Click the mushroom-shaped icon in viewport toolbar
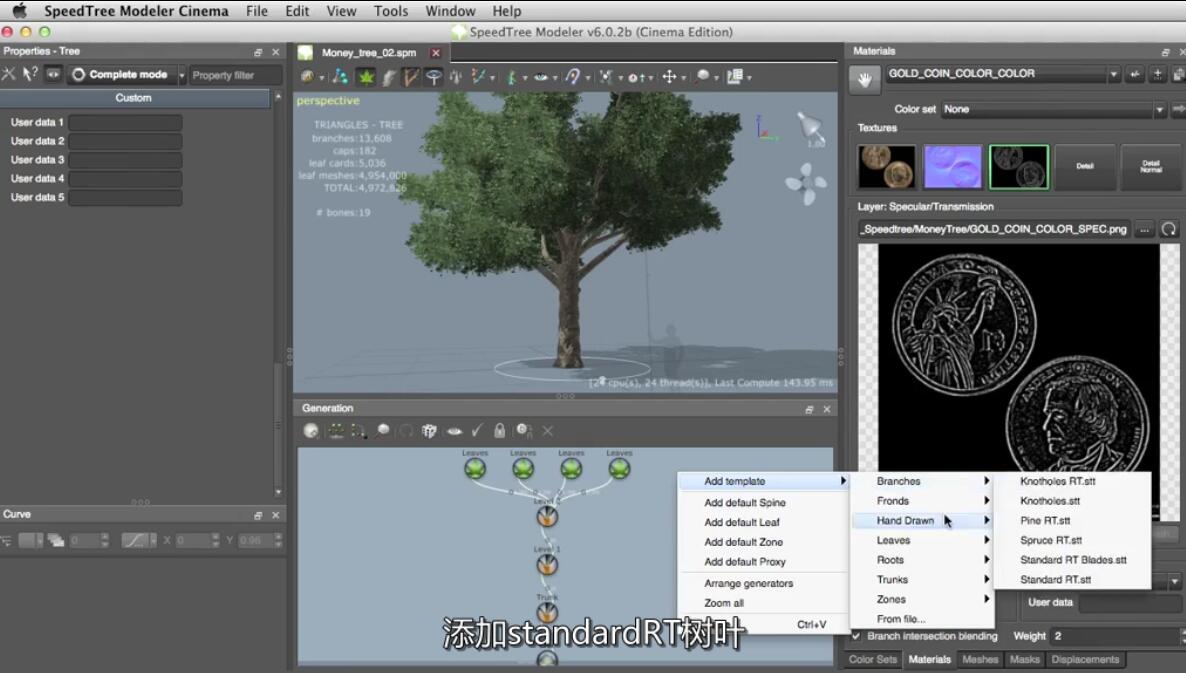Viewport: 1186px width, 673px height. [433, 76]
